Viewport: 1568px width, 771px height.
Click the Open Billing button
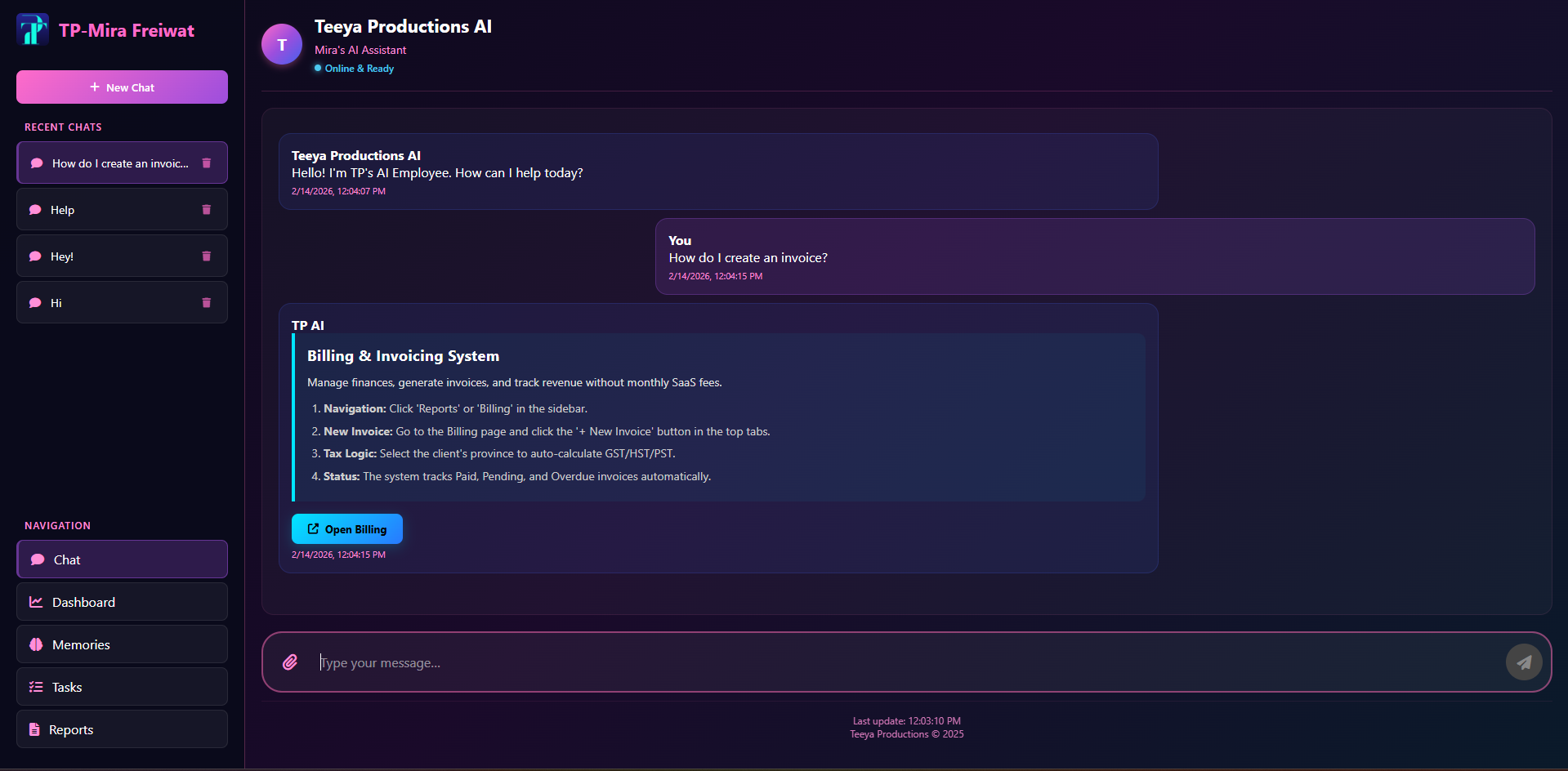[x=346, y=528]
